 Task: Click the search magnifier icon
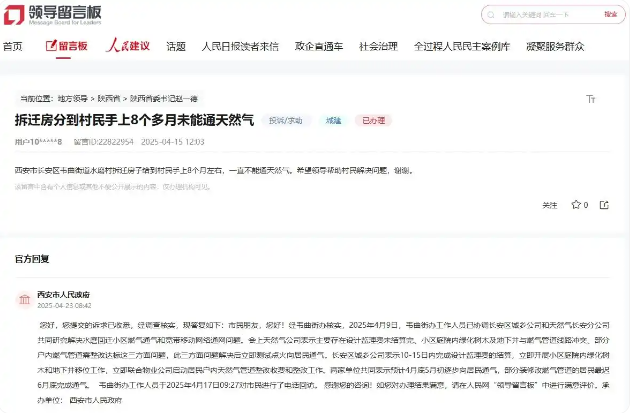coord(491,15)
